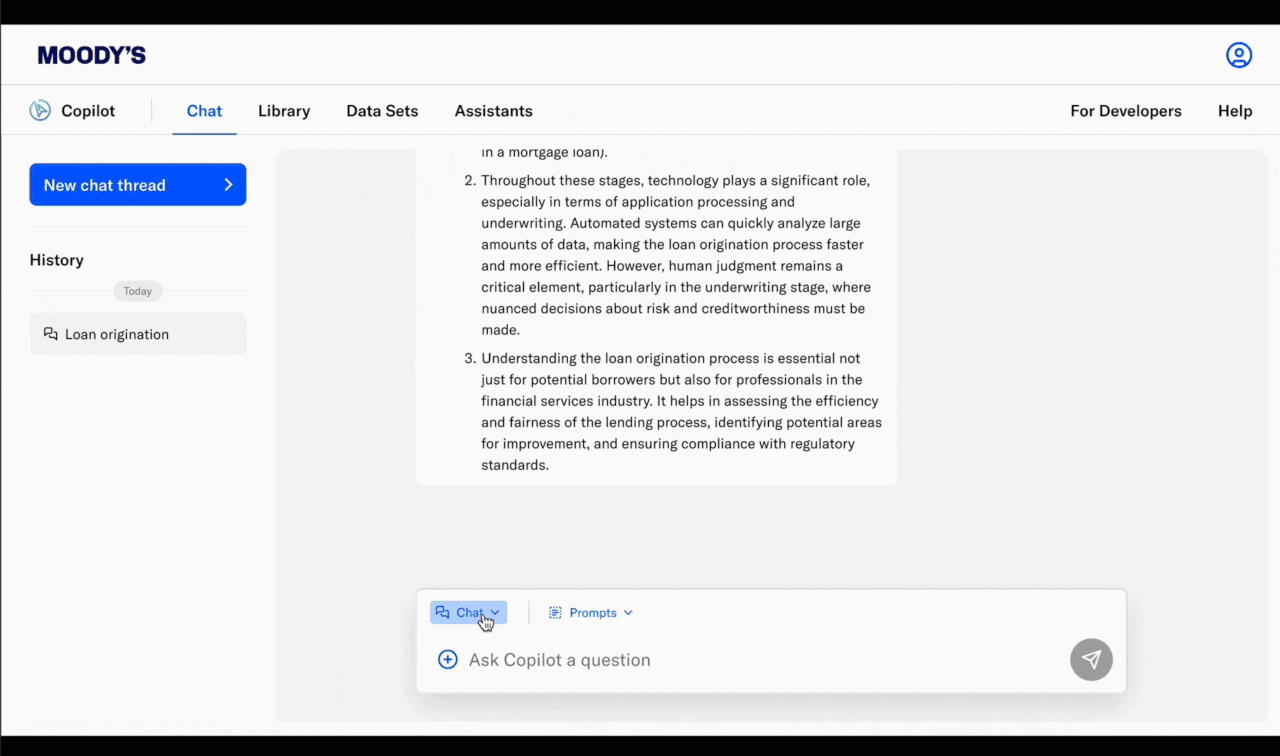Click the arrow on New chat thread
The height and width of the screenshot is (756, 1280).
click(230, 184)
